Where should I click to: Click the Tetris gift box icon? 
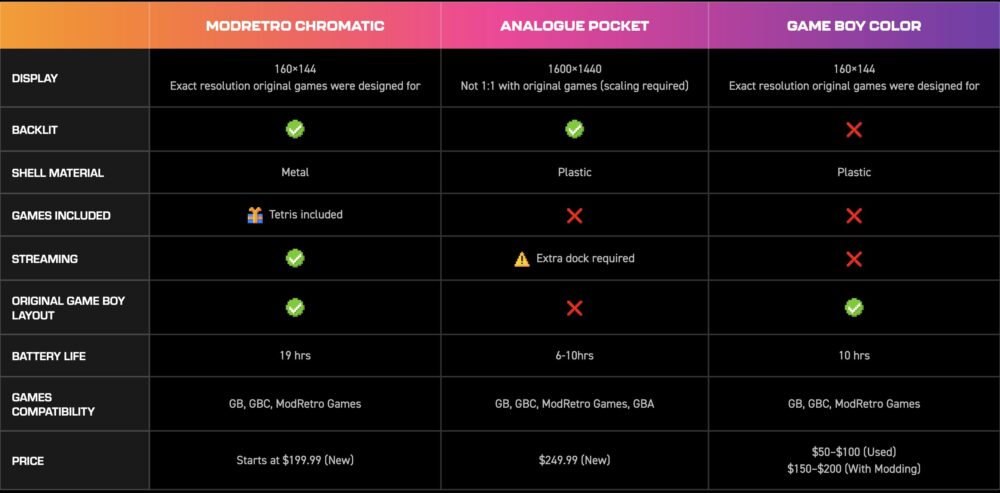pos(256,215)
